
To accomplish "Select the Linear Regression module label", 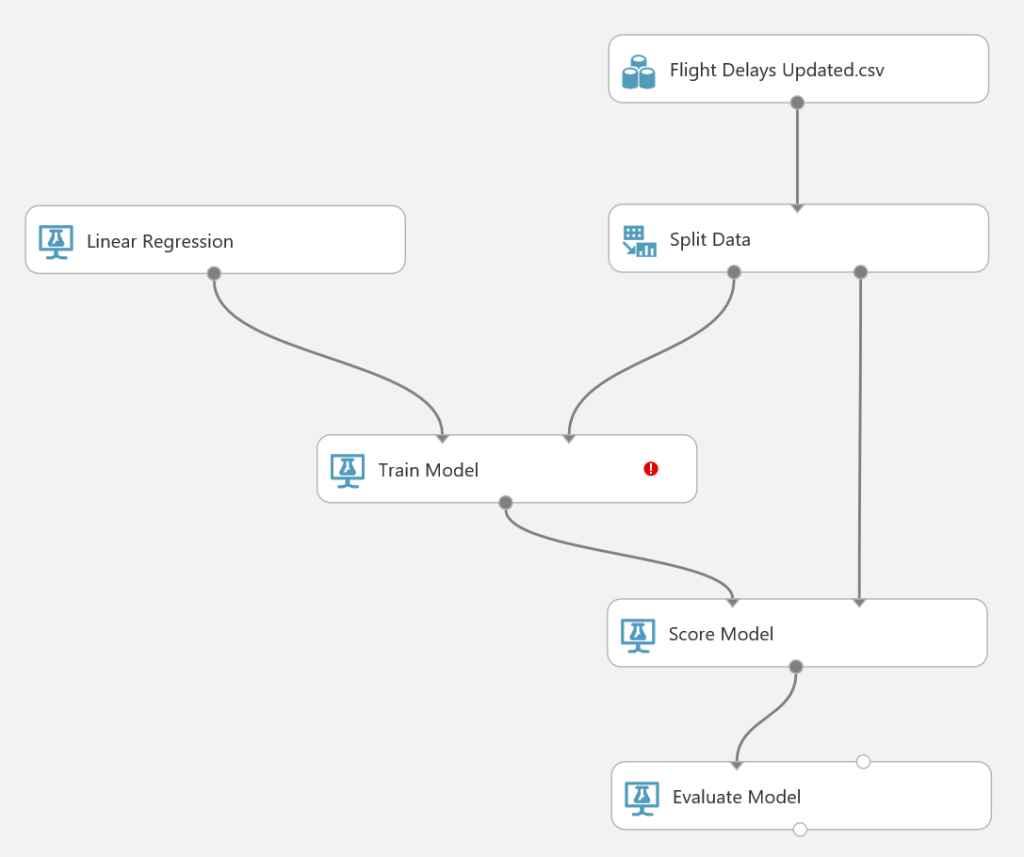I will click(160, 242).
